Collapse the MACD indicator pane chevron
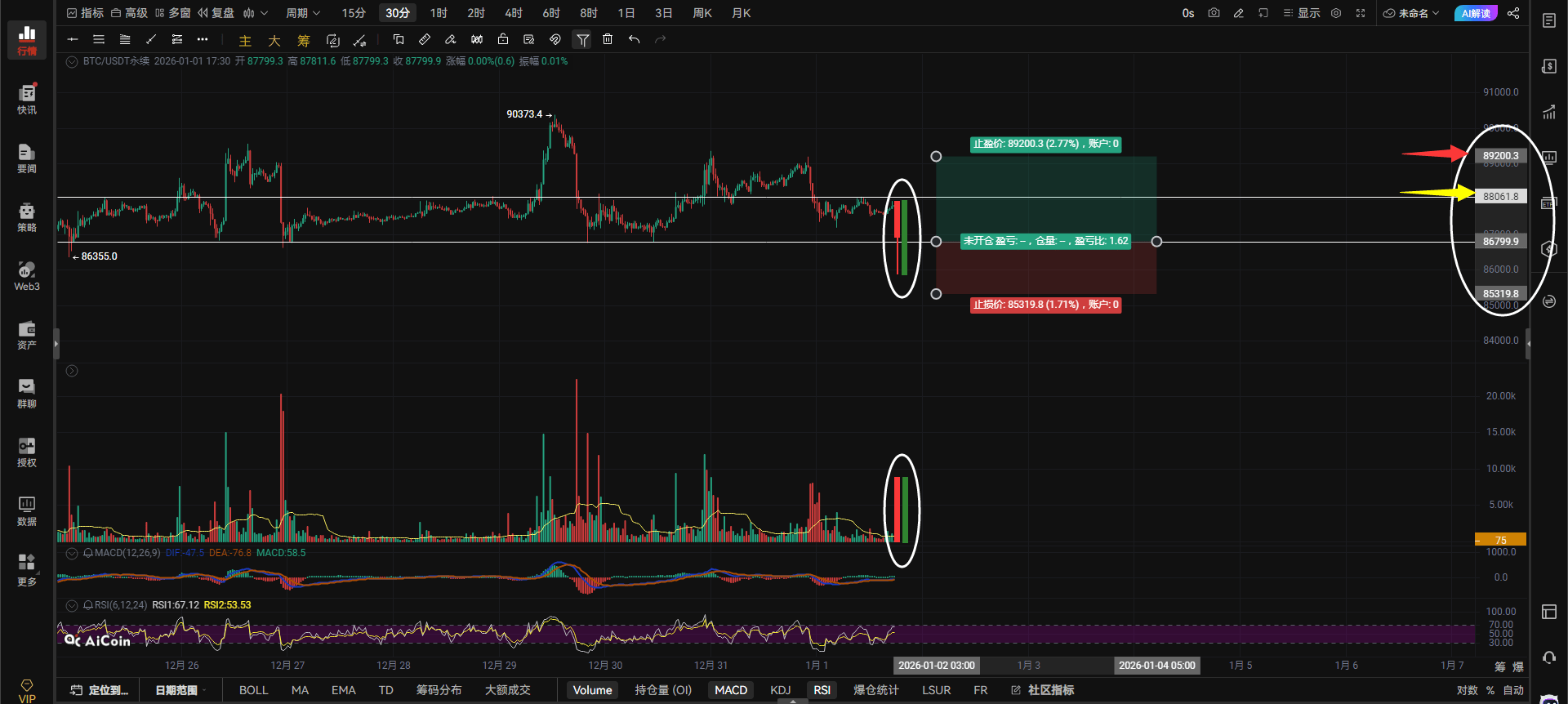The image size is (1568, 704). point(72,553)
